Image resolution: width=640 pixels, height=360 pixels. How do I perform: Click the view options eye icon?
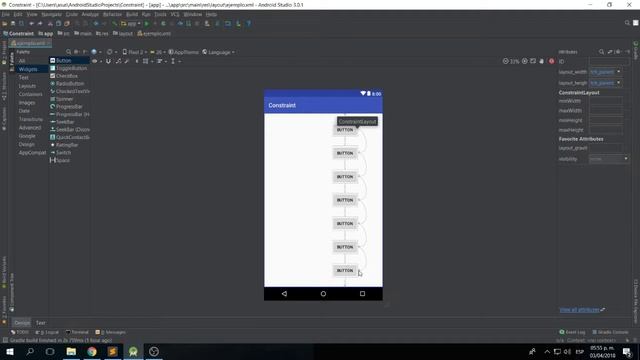point(94,61)
